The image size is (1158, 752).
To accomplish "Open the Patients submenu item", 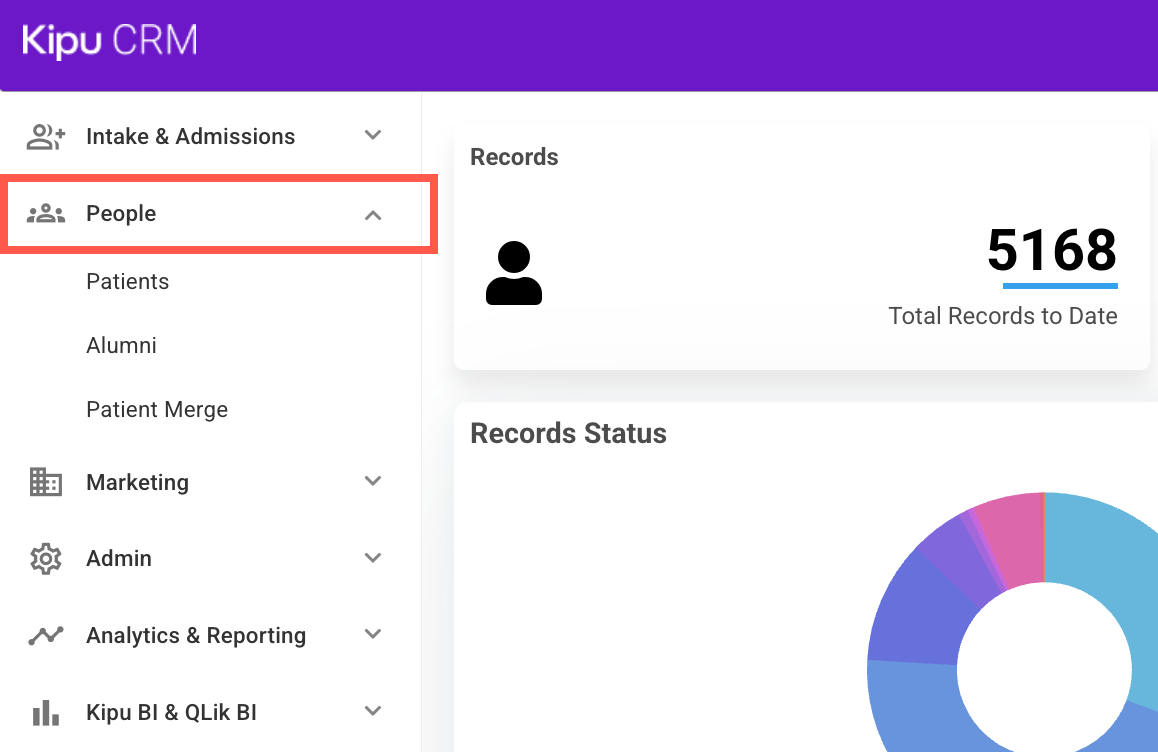I will 128,281.
